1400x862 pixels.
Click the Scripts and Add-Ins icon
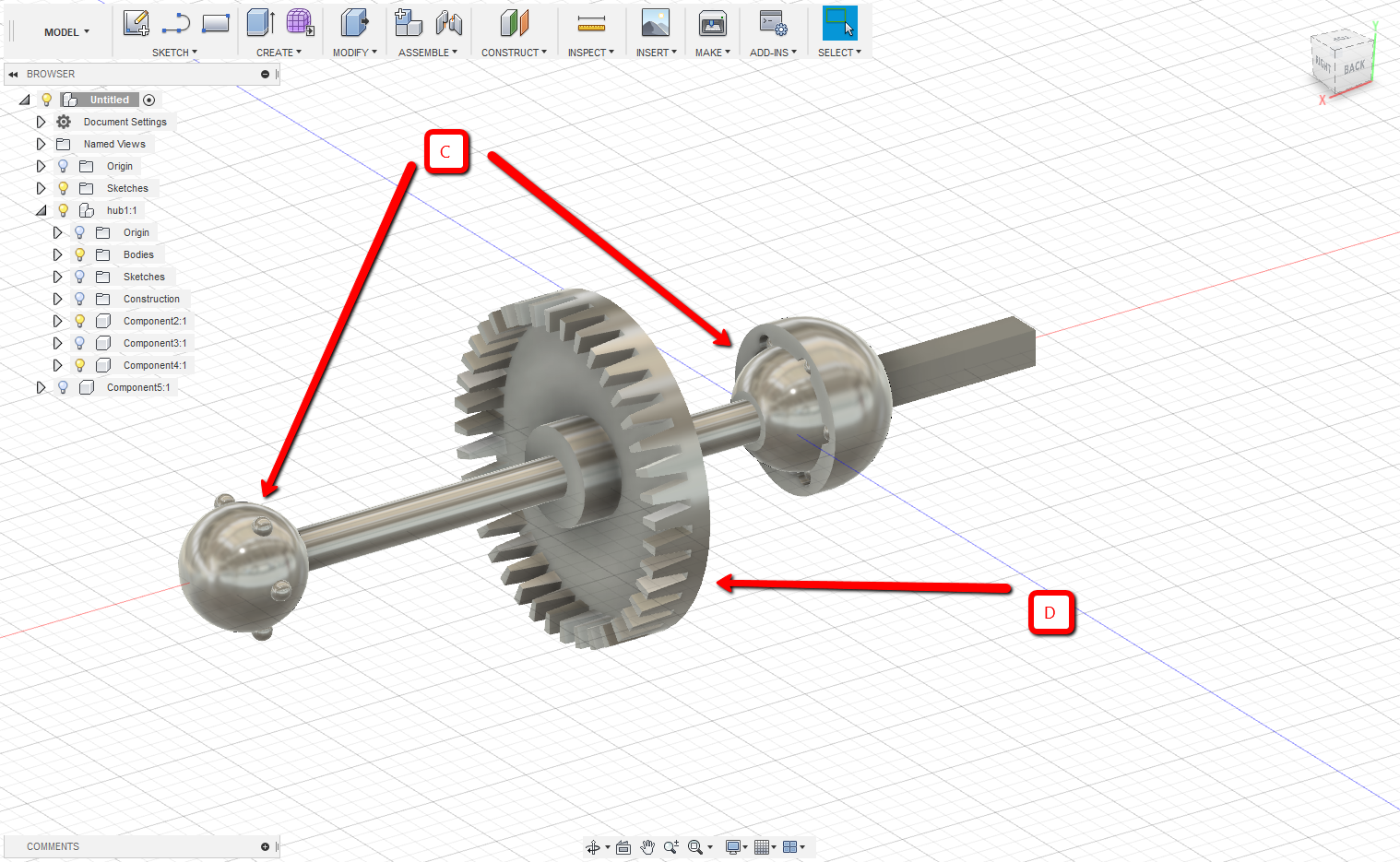point(773,23)
